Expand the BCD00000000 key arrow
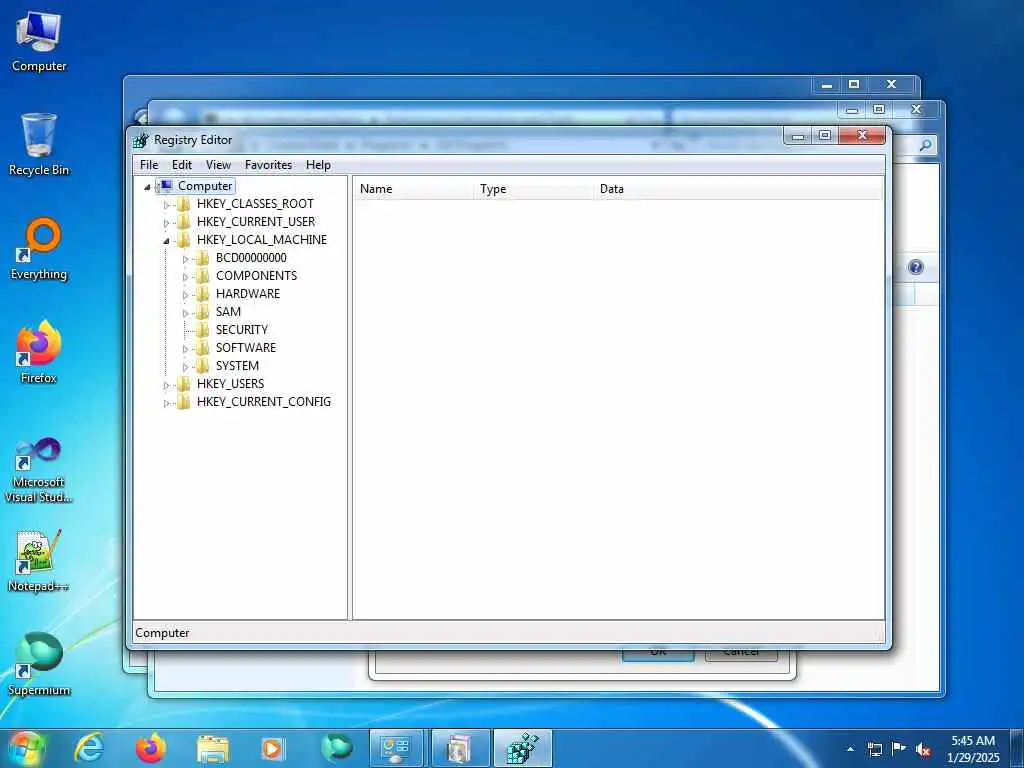1024x768 pixels. click(x=185, y=259)
